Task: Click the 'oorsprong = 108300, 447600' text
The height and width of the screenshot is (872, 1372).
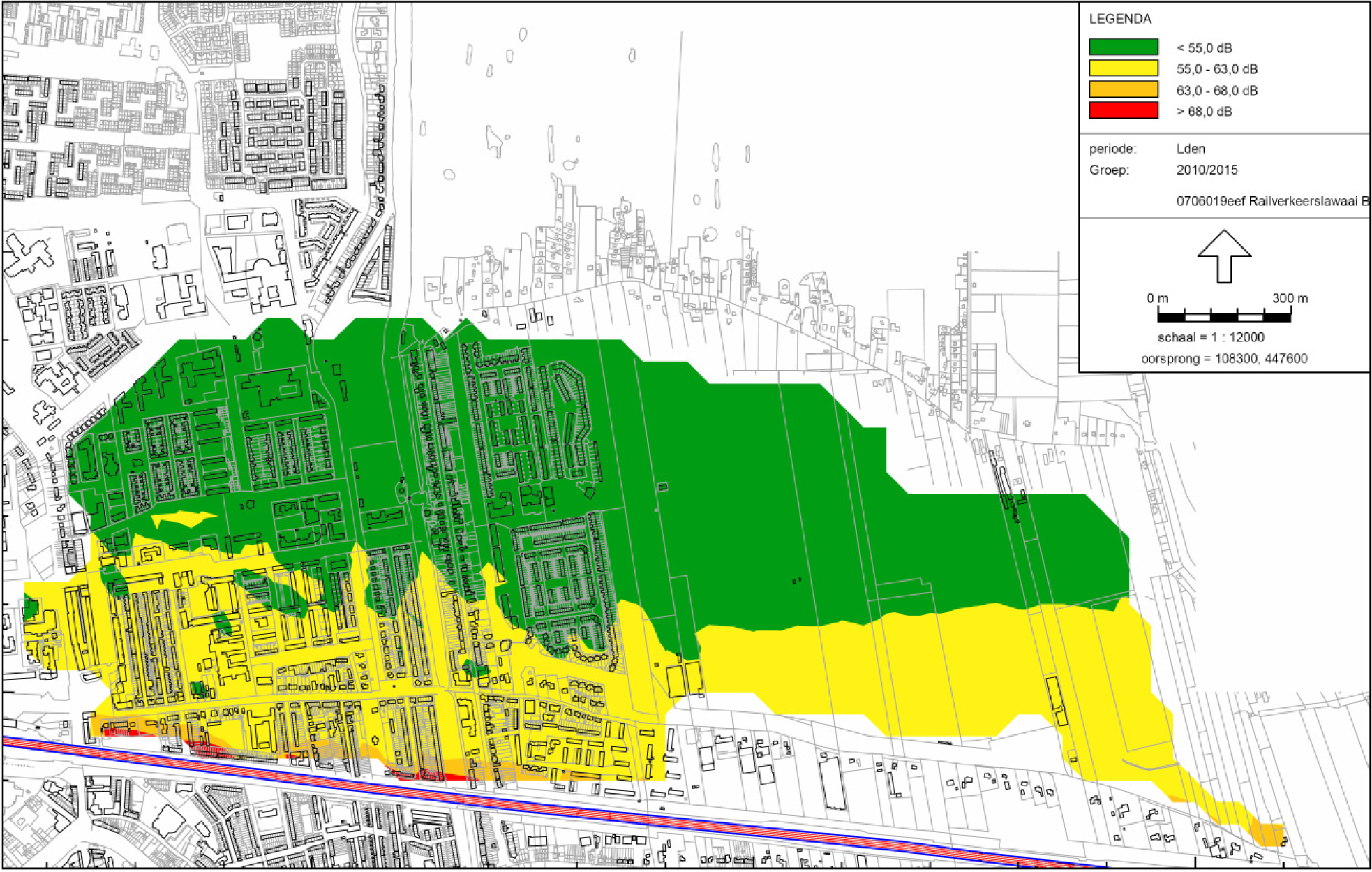Action: pyautogui.click(x=1223, y=359)
